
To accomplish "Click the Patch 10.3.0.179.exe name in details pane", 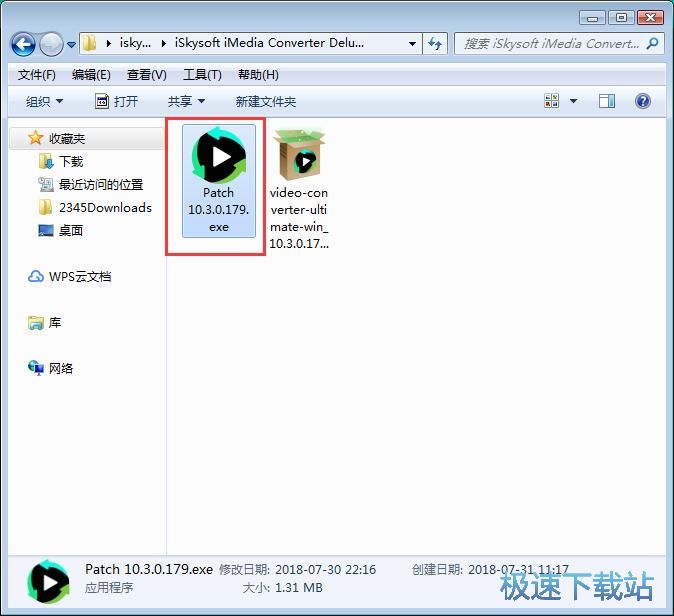I will 149,570.
